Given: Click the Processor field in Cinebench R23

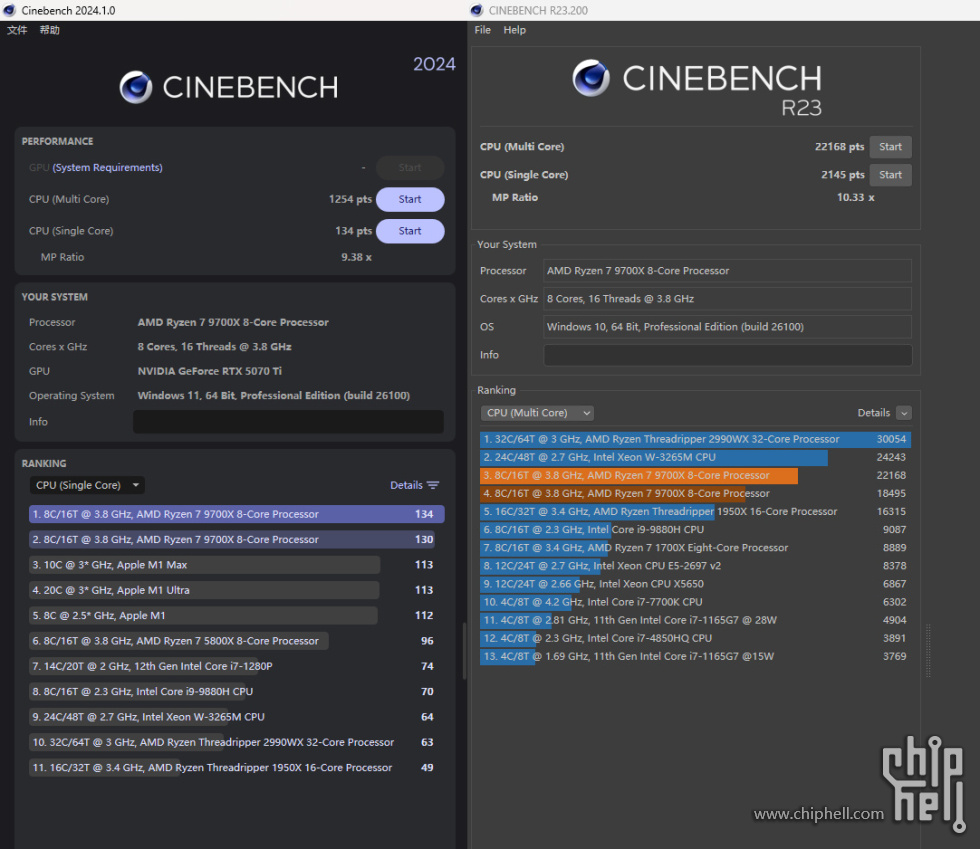Looking at the screenshot, I should (728, 271).
